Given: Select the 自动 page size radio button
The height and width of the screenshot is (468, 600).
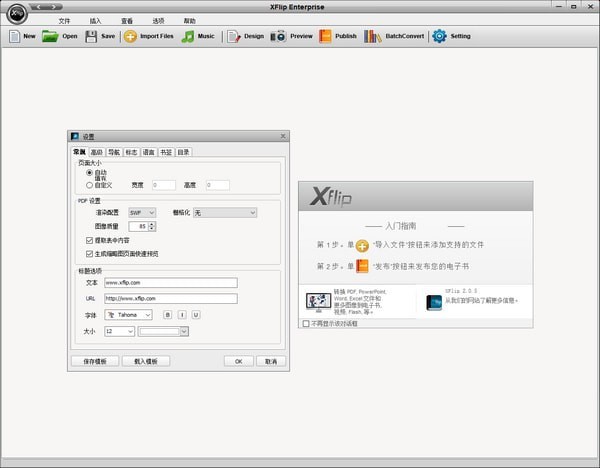Looking at the screenshot, I should point(89,173).
